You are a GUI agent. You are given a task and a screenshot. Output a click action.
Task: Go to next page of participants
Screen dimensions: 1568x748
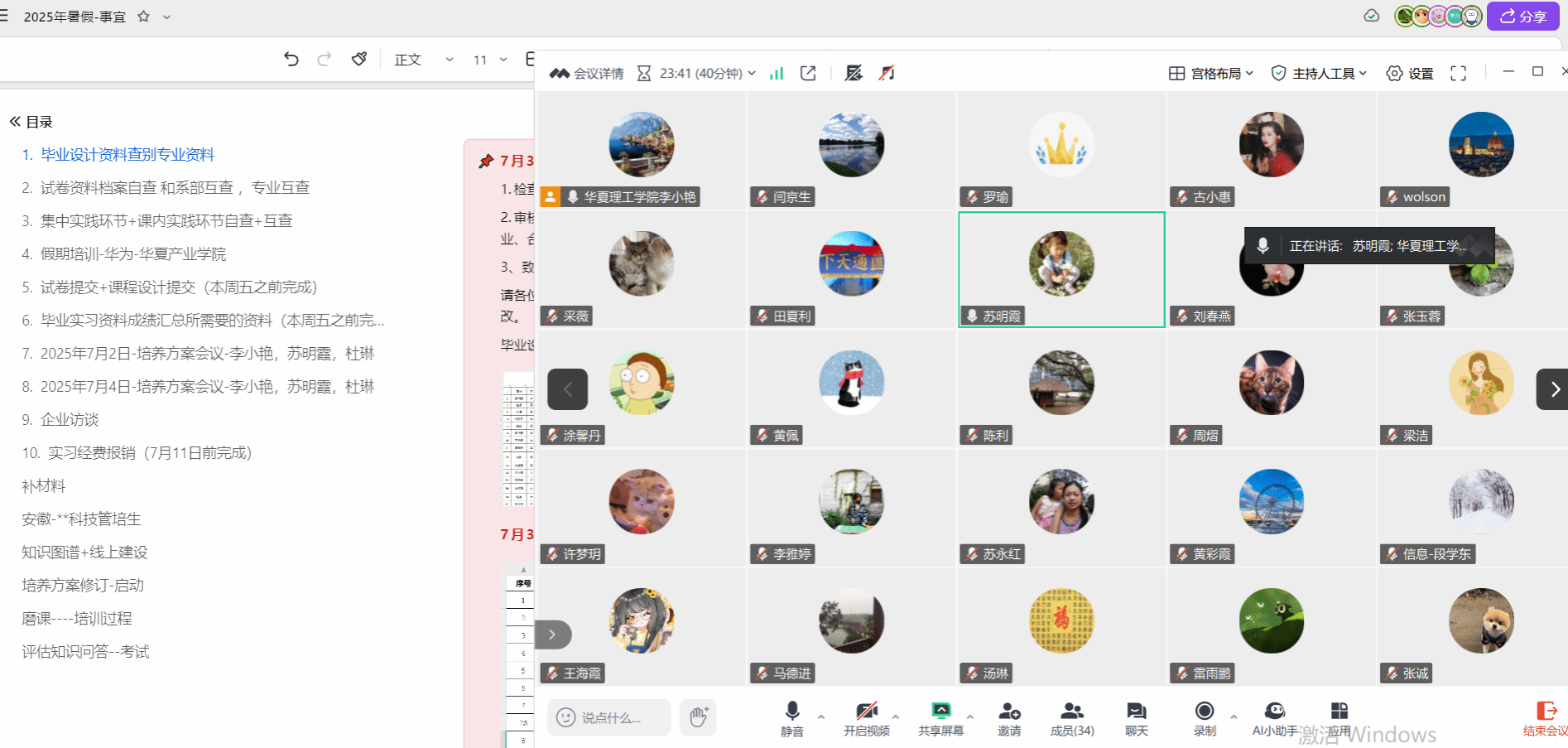pos(1554,389)
